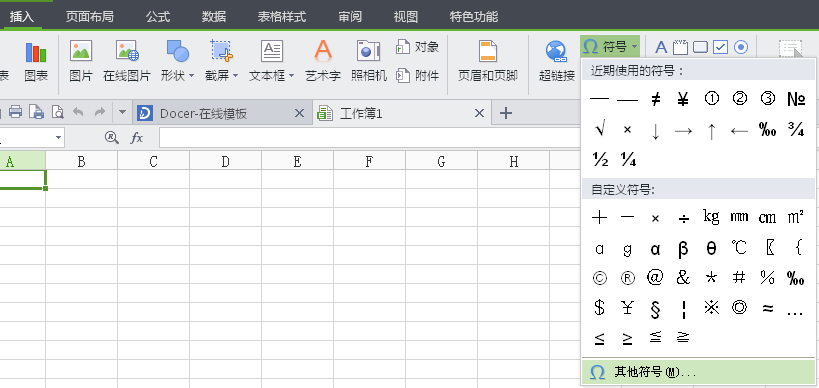819x388 pixels.
Task: Click the redo arrow icon
Action: [99, 112]
